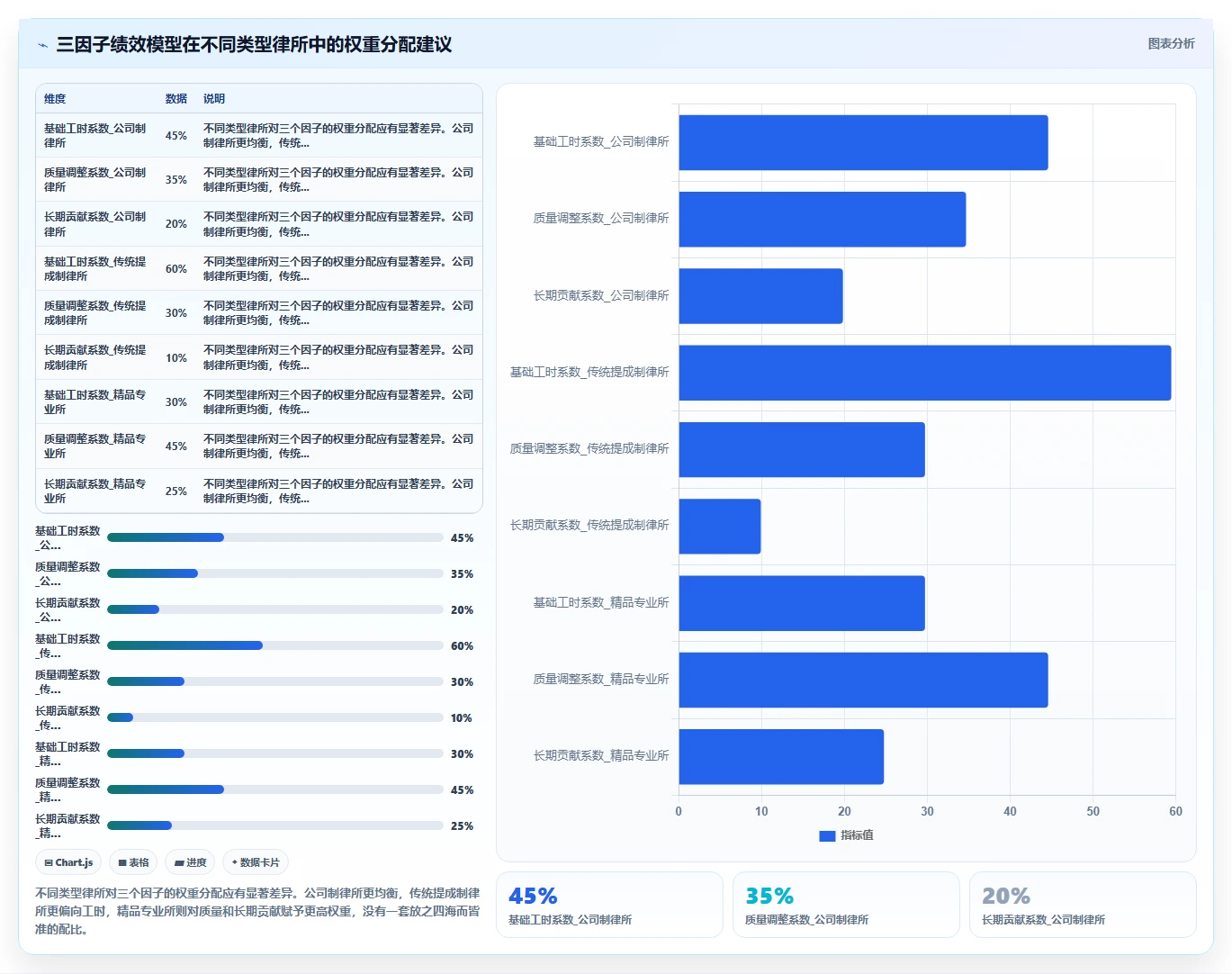Viewport: 1232px width, 974px height.
Task: Click the 指标值 legend text
Action: 857,835
